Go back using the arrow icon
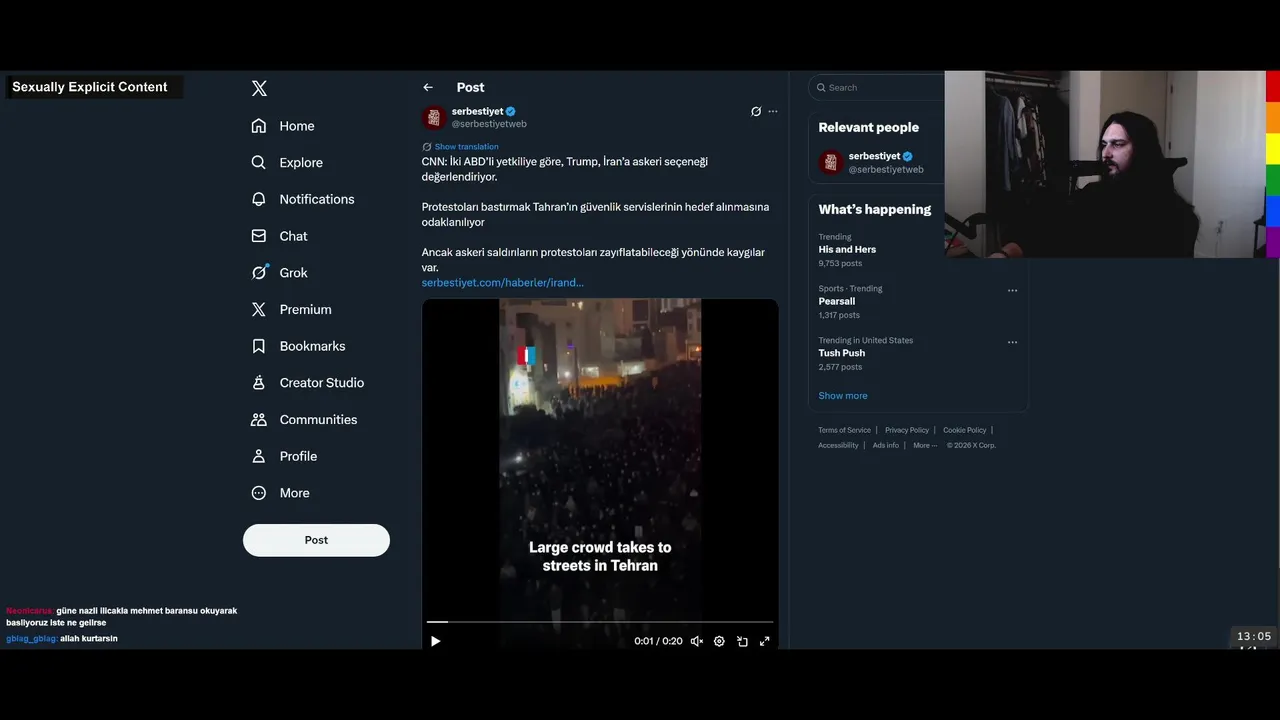 pyautogui.click(x=428, y=88)
